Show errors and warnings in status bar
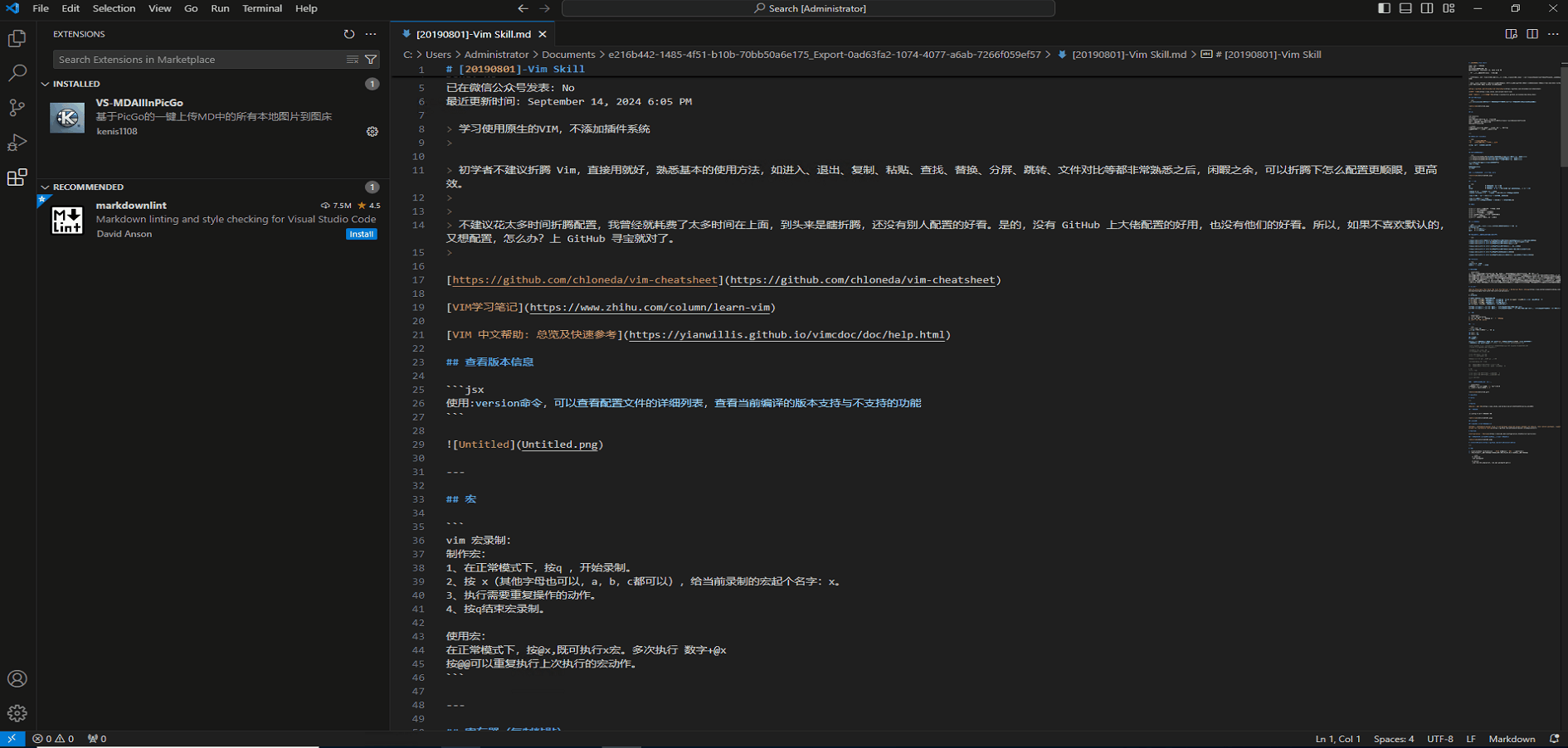Viewport: 1568px width, 748px height. click(x=53, y=738)
